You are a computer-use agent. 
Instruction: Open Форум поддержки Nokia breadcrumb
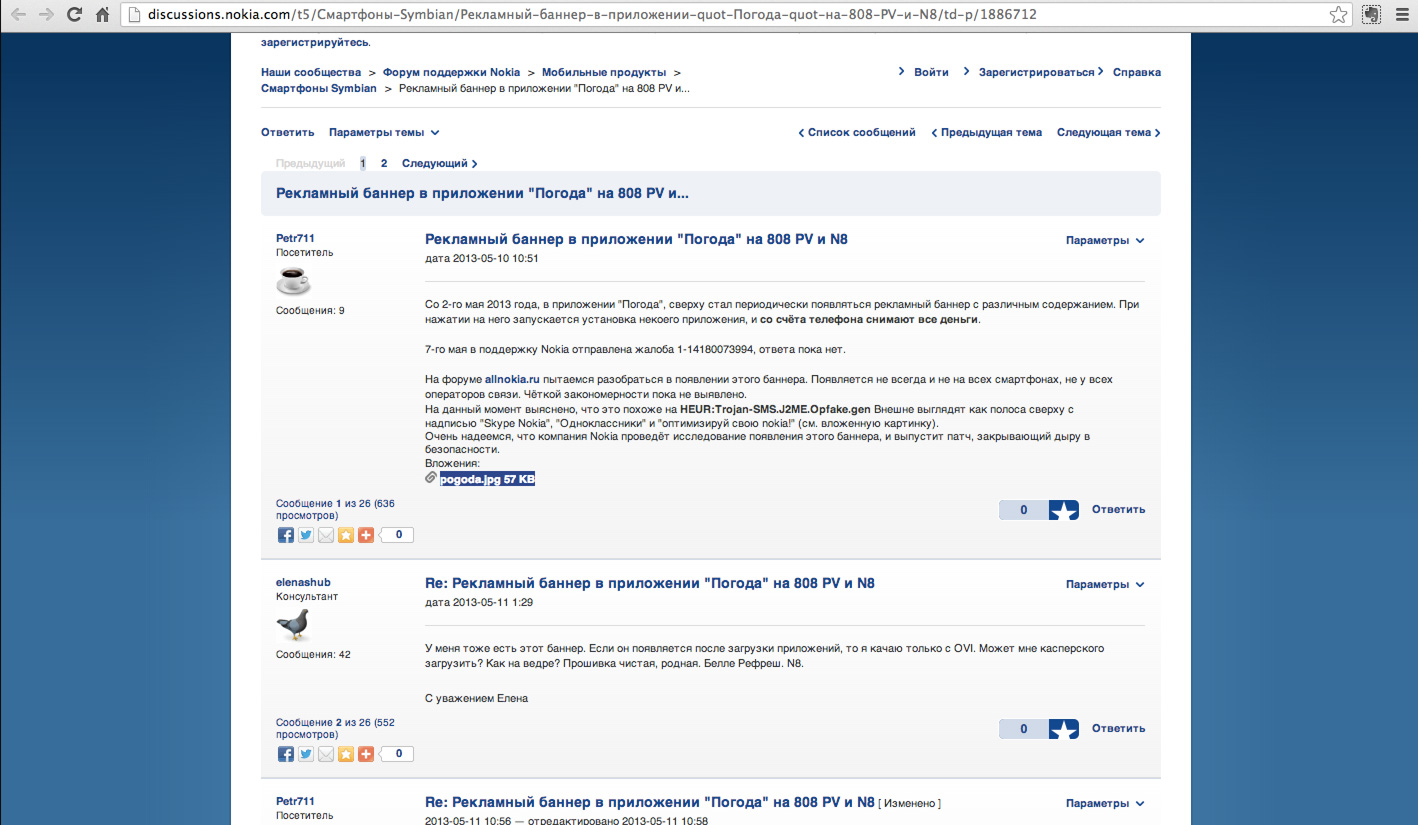point(451,72)
